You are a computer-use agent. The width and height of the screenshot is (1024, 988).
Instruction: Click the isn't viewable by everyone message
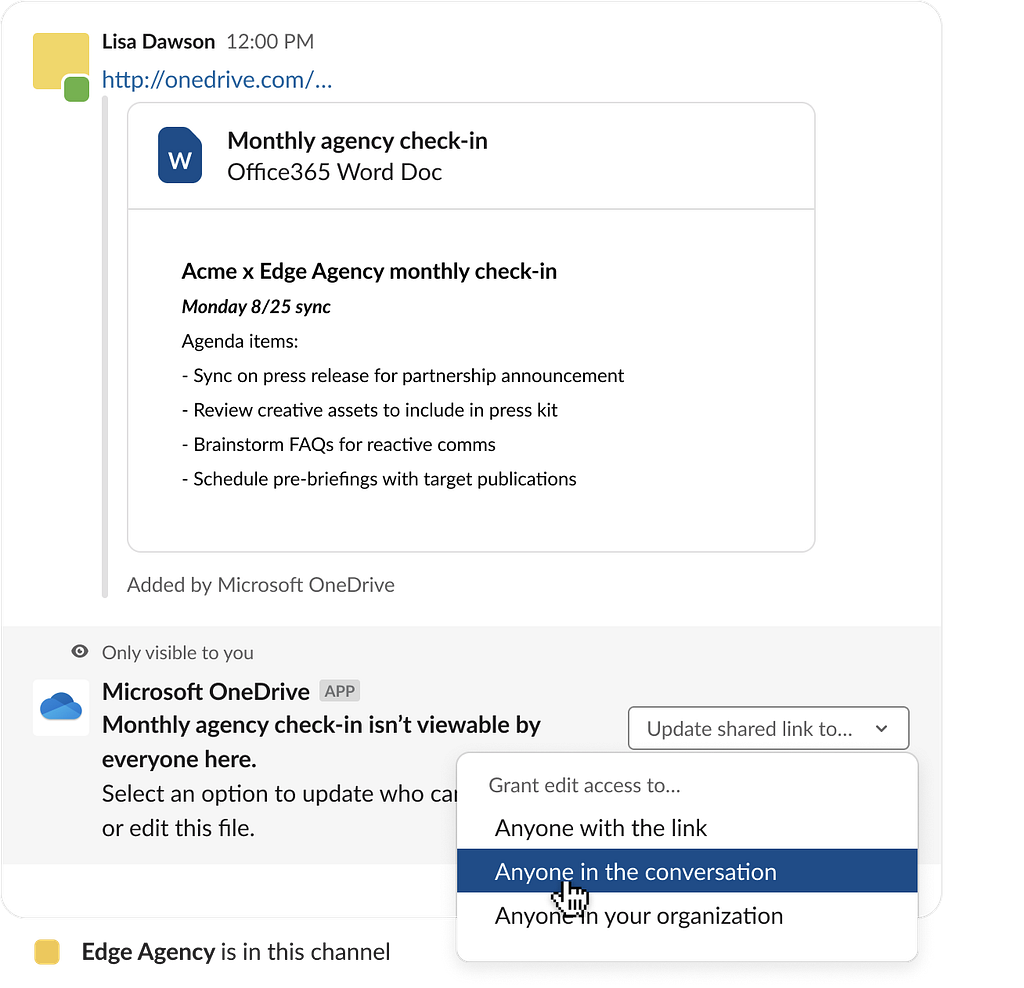pos(321,742)
